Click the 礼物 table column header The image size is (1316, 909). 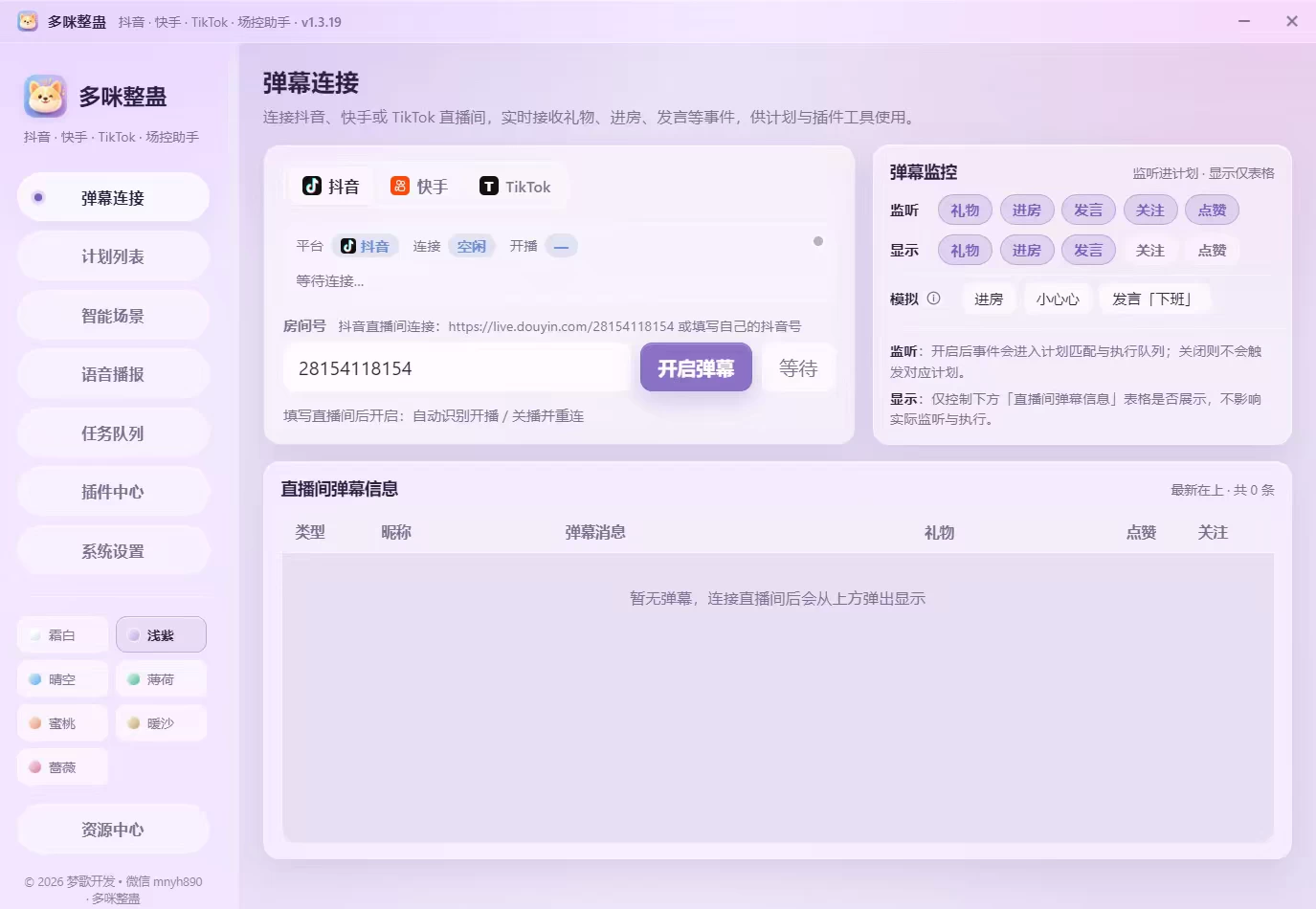(940, 532)
